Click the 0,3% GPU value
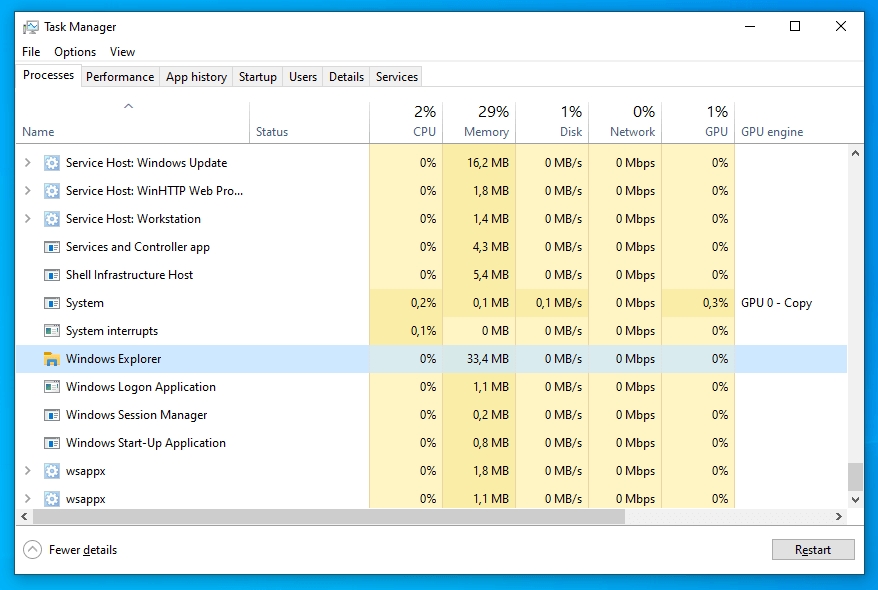 pos(715,303)
